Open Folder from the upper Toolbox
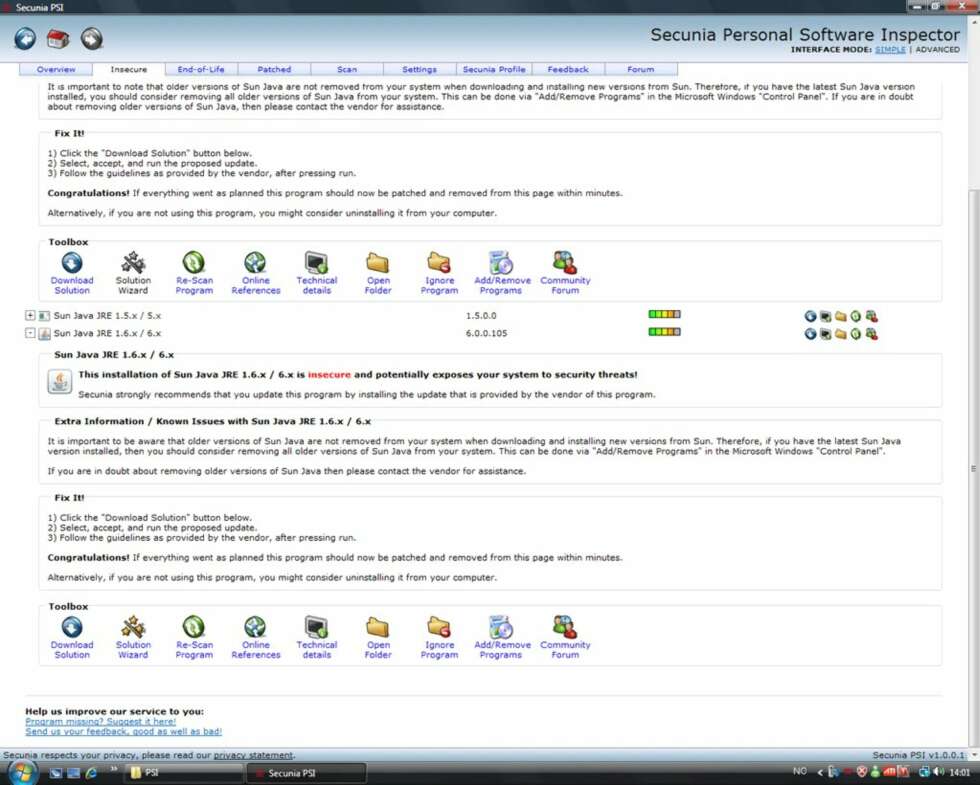This screenshot has height=785, width=980. tap(378, 273)
